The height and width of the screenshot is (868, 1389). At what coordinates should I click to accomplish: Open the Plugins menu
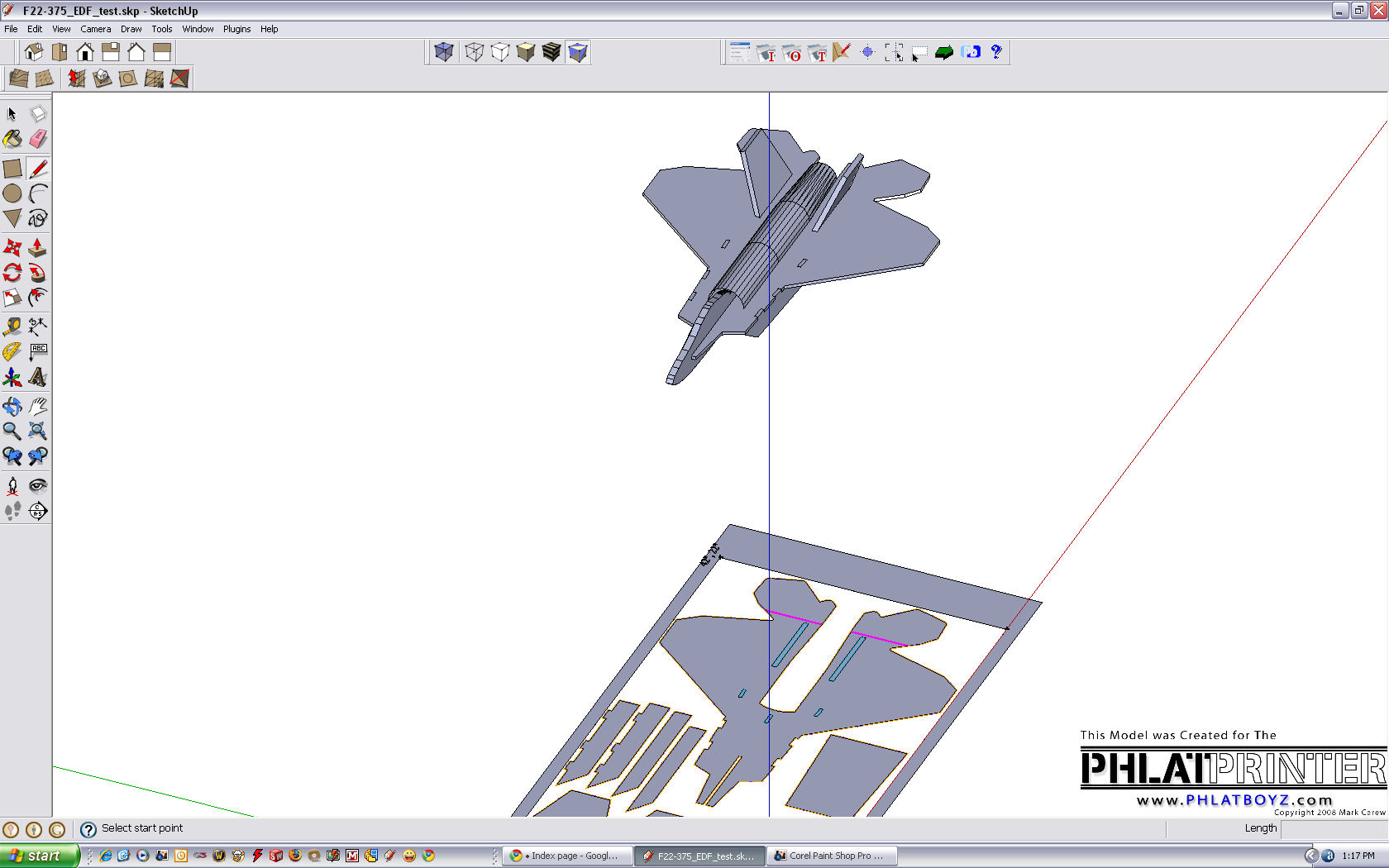[x=236, y=29]
